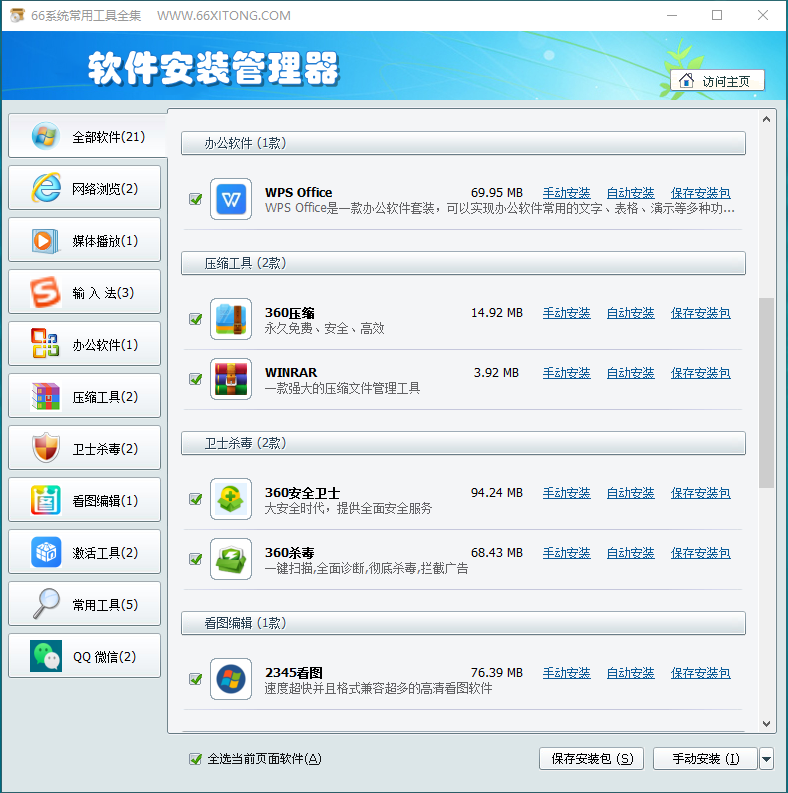788x793 pixels.
Task: Click the WPS Office app icon
Action: coord(231,199)
